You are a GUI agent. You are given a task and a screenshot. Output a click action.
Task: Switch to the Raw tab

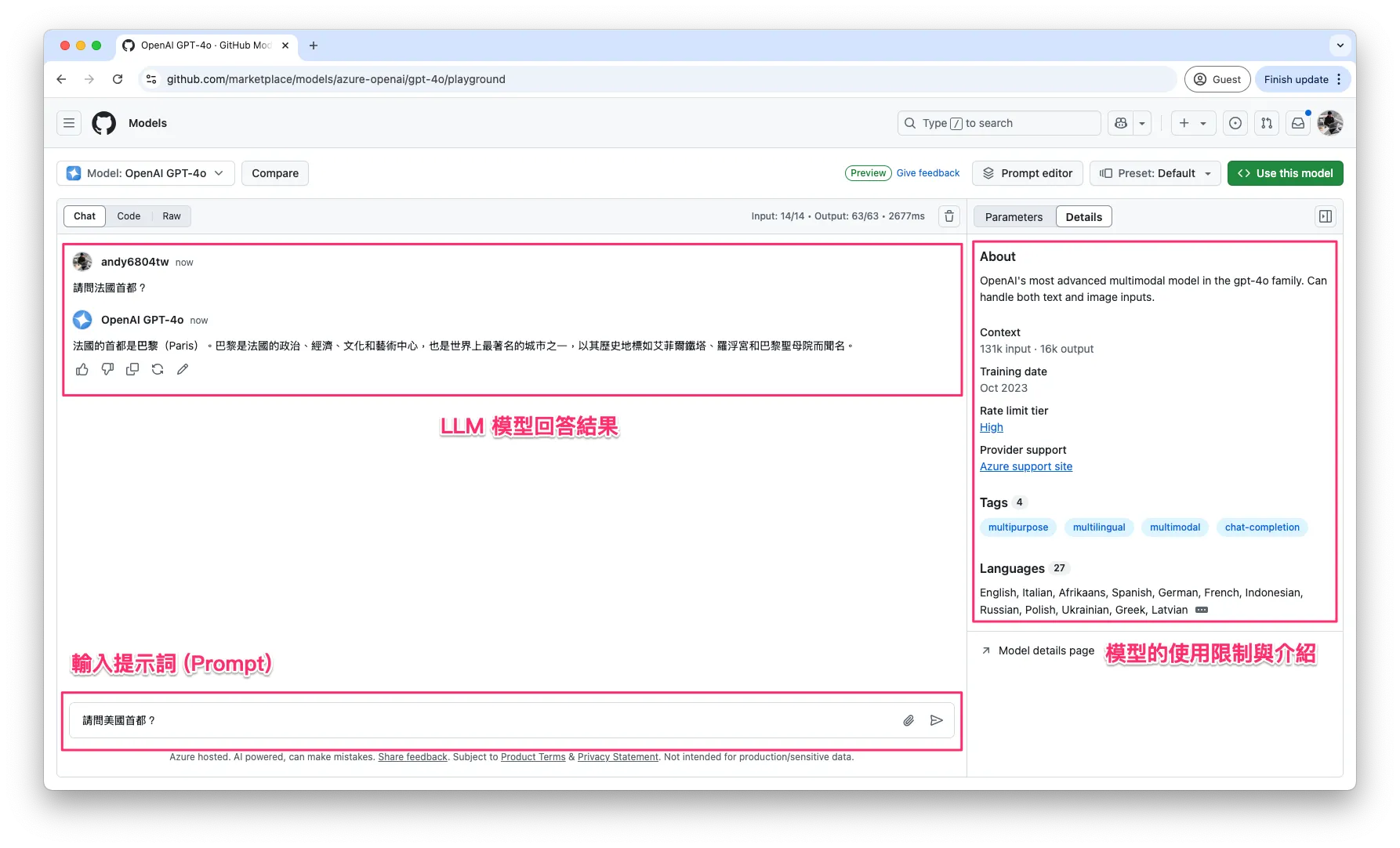172,216
